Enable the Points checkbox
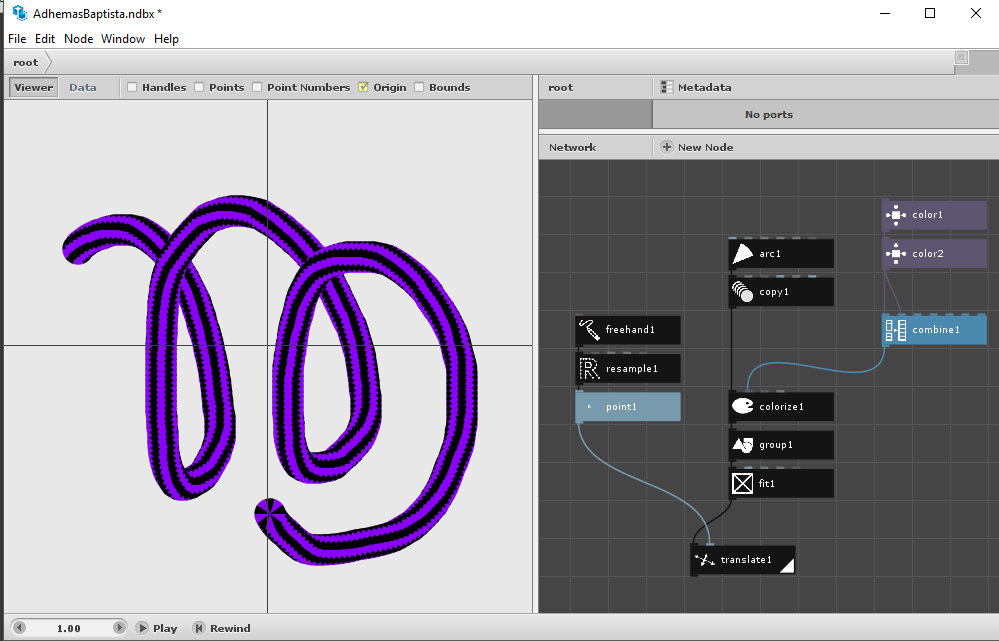 point(199,87)
